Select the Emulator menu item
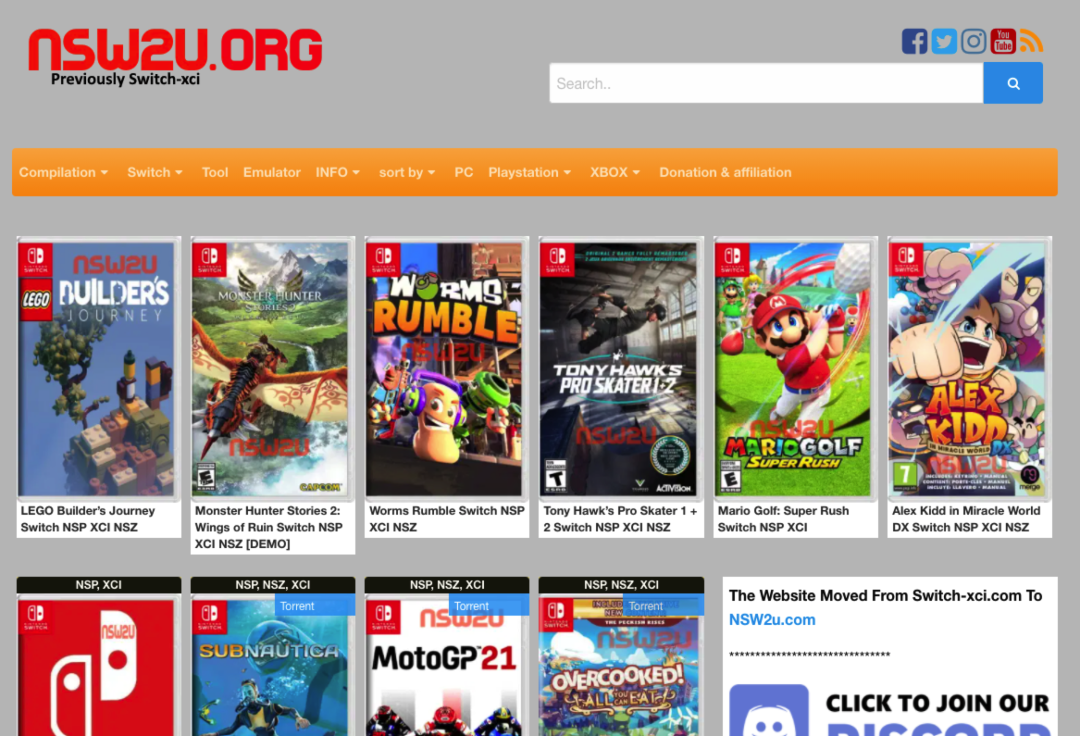 (271, 172)
